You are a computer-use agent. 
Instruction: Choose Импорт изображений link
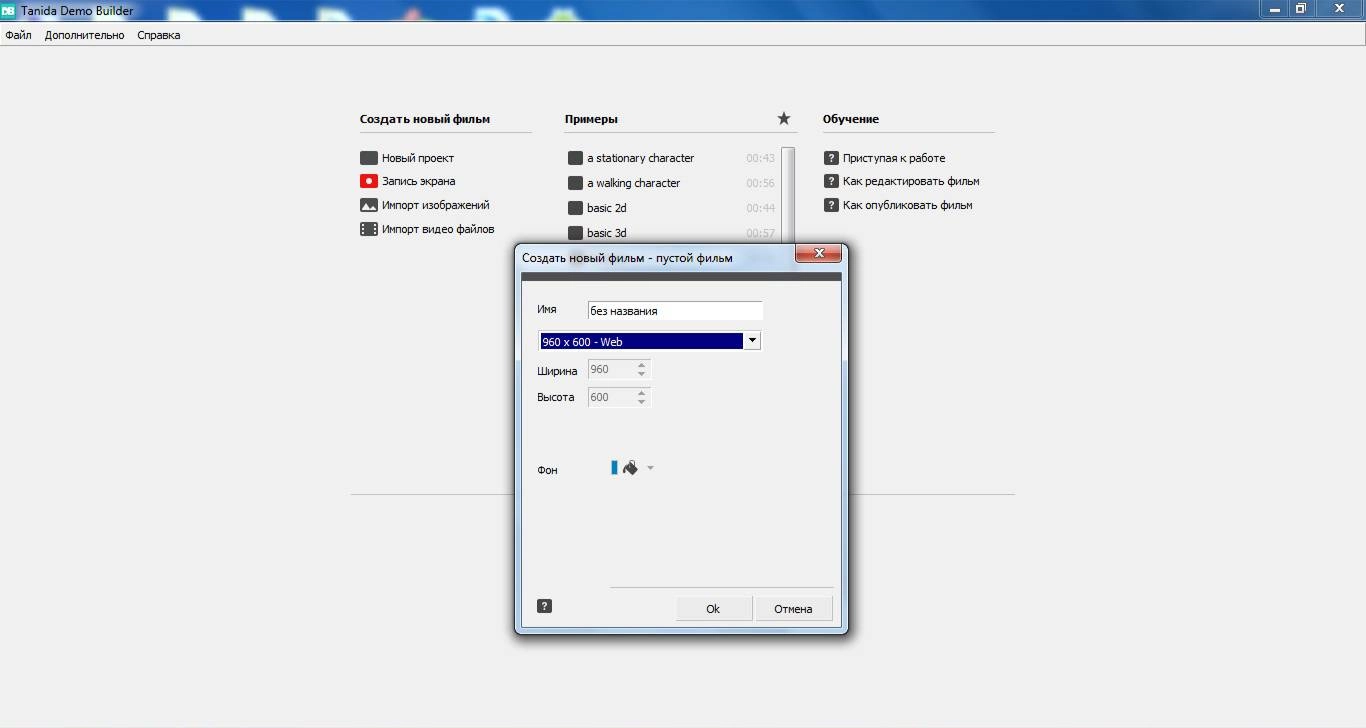436,205
